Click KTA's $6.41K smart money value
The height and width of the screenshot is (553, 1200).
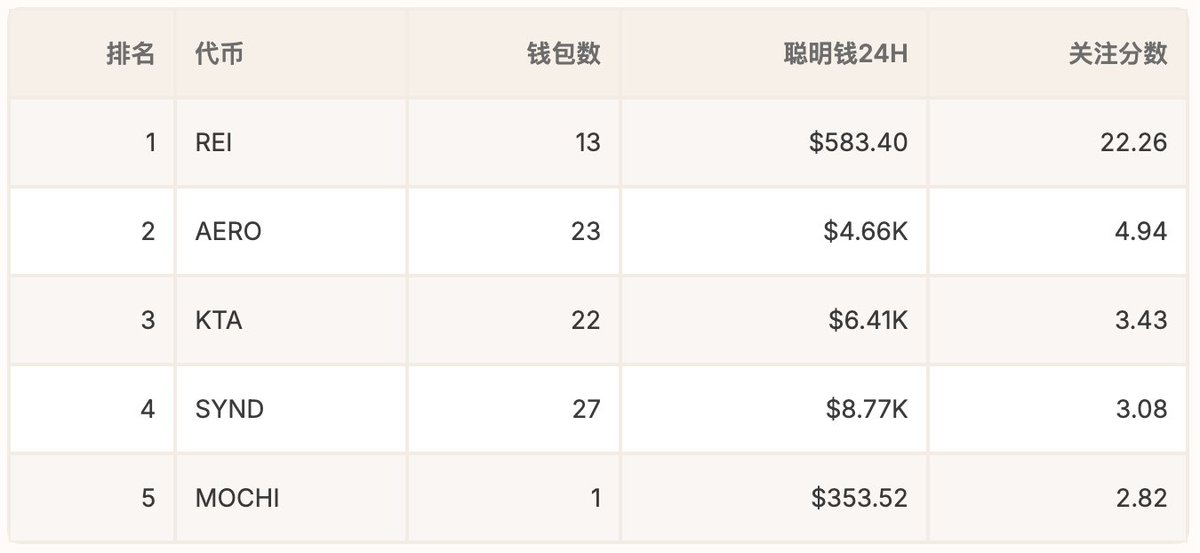[868, 320]
